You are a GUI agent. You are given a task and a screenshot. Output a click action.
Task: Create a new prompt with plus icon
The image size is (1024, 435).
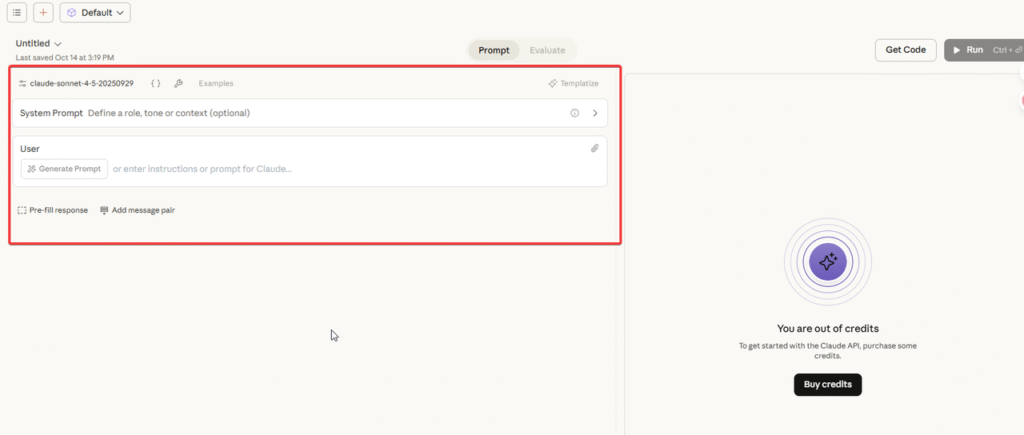44,13
